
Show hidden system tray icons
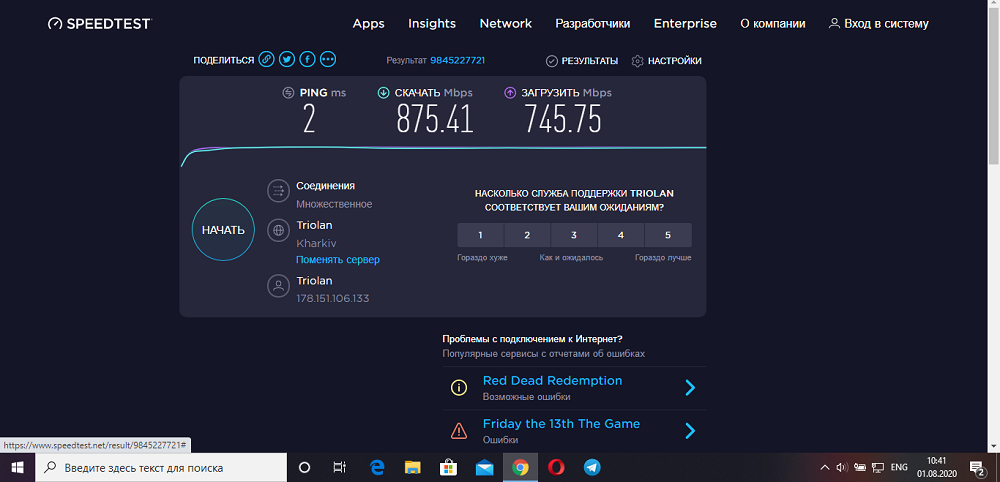coord(825,467)
